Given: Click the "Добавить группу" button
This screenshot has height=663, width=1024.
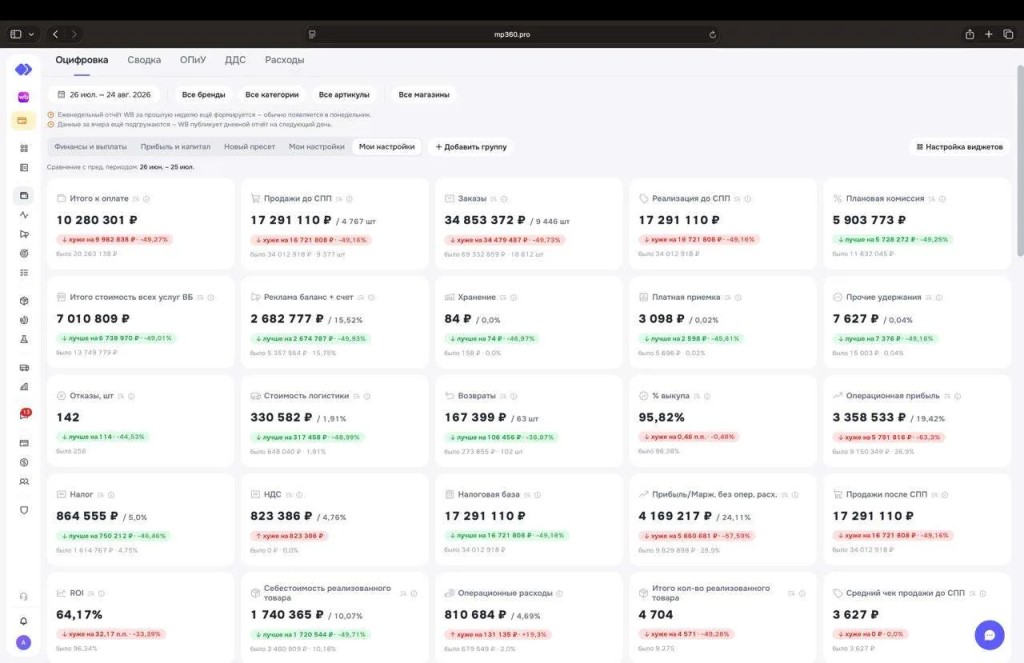Looking at the screenshot, I should 471,147.
